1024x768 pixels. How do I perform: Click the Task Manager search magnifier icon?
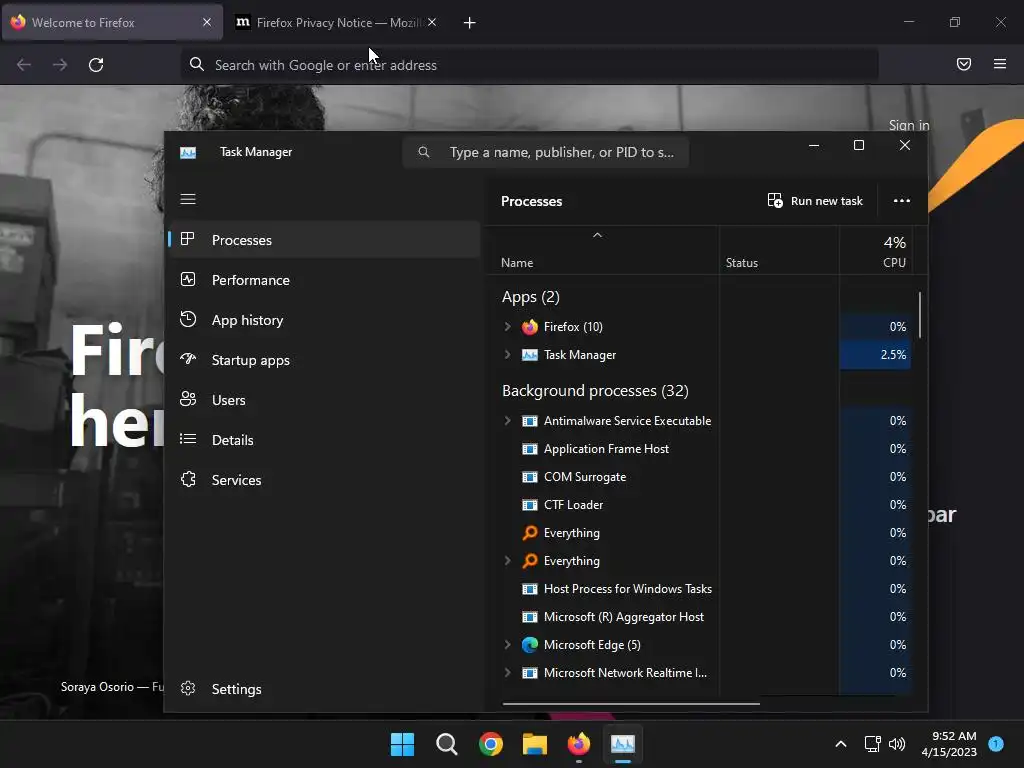coord(424,152)
